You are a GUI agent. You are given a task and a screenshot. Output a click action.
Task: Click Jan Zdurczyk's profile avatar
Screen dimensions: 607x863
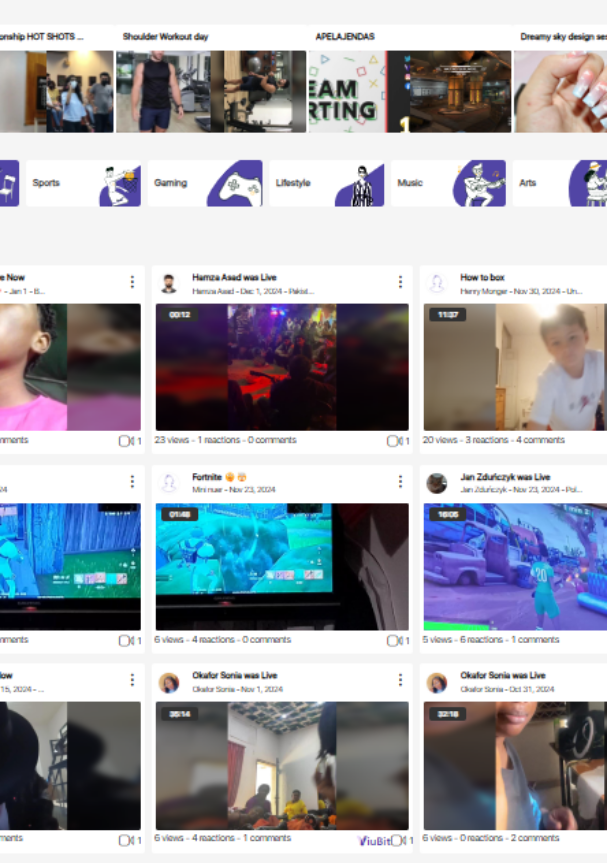[437, 483]
